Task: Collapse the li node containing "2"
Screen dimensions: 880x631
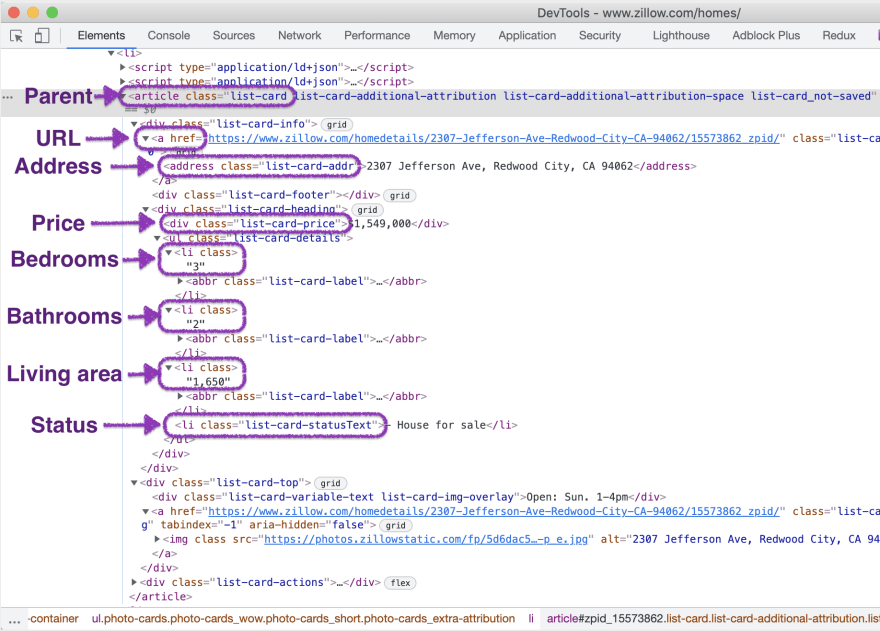Action: point(168,310)
